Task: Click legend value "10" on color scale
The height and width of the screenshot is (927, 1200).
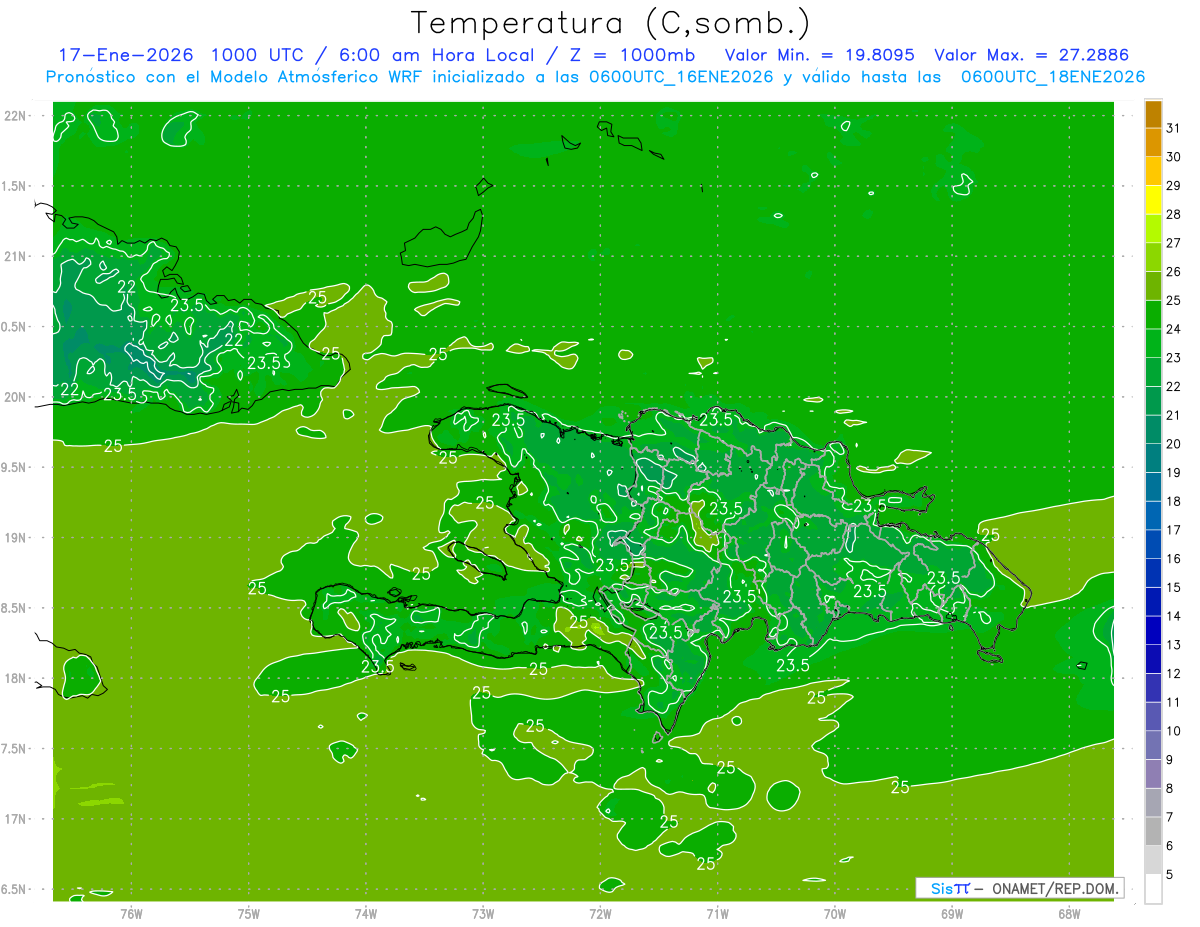Action: coord(1174,731)
